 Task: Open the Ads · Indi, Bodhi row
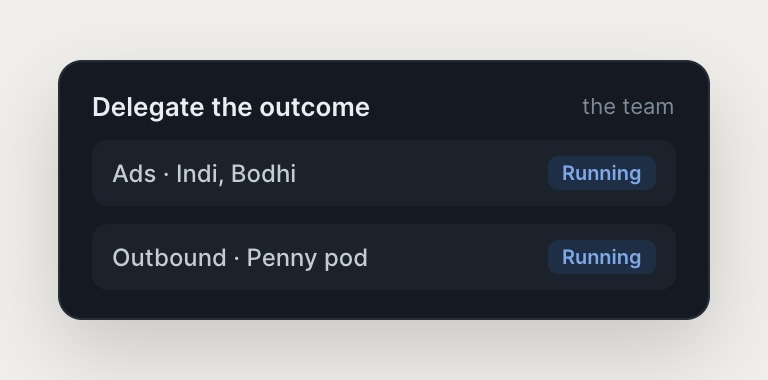(384, 173)
